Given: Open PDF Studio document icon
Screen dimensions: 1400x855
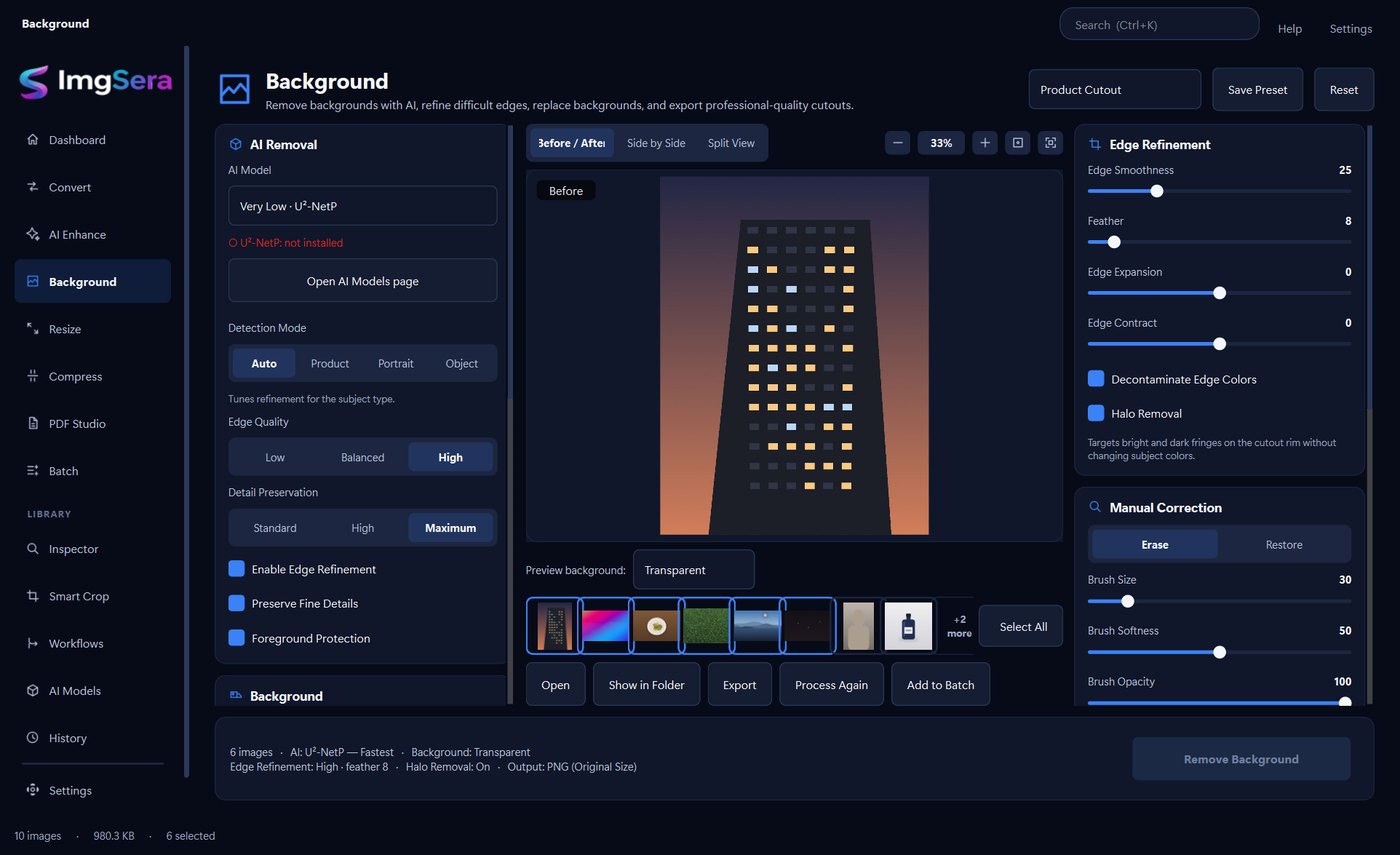Looking at the screenshot, I should [x=33, y=424].
